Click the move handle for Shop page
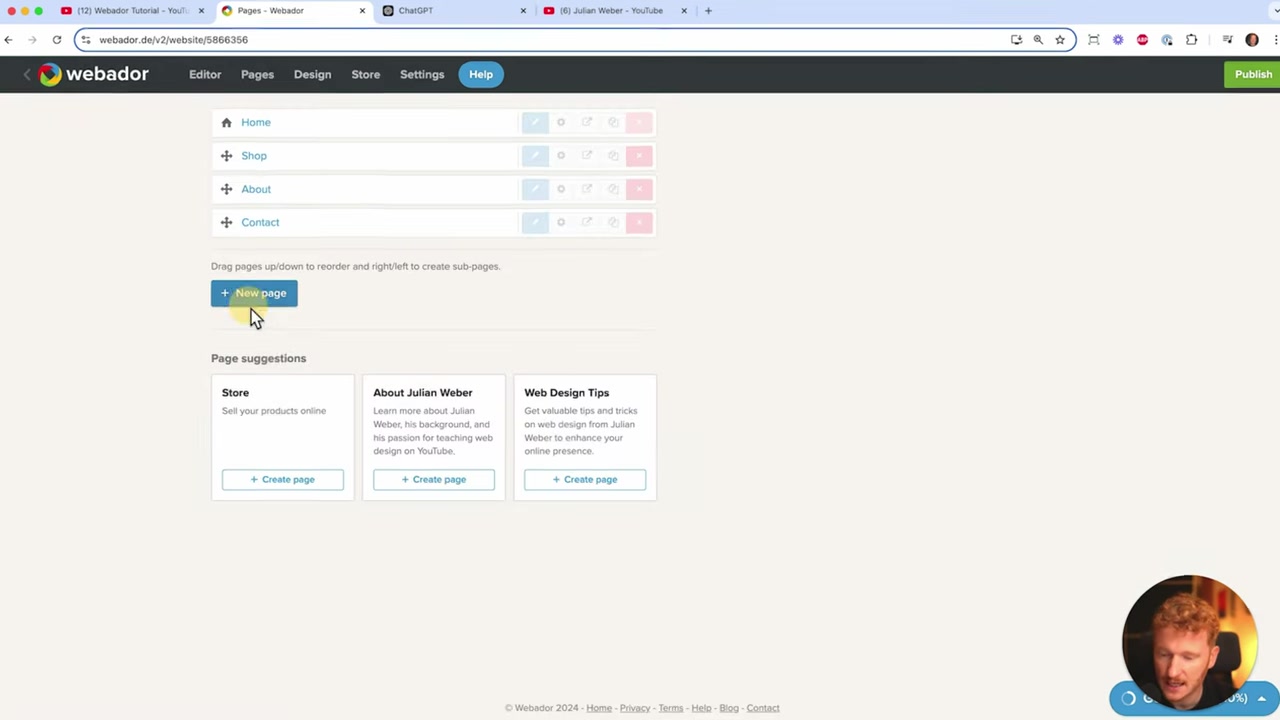Screen dimensions: 1280x720 click(x=226, y=156)
